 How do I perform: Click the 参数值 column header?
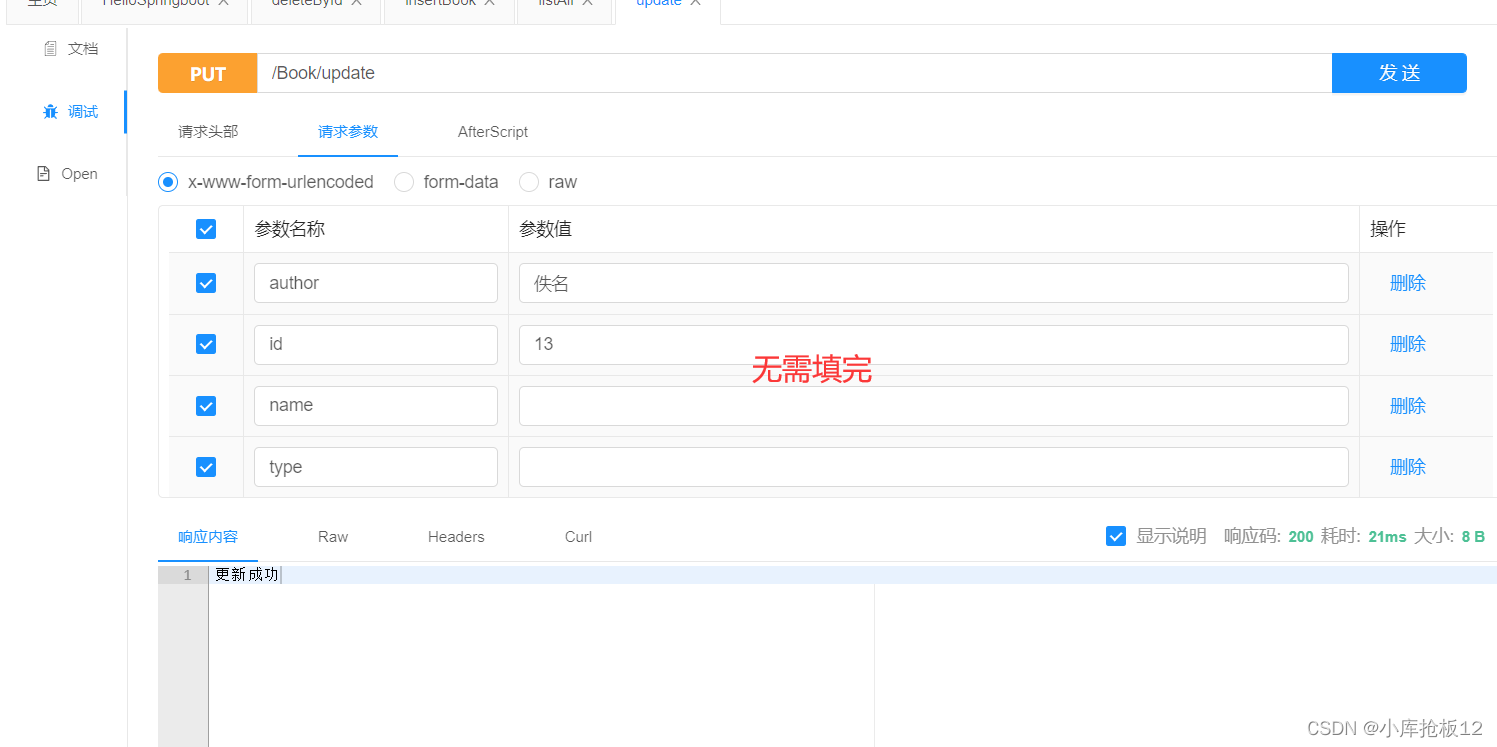[x=546, y=229]
